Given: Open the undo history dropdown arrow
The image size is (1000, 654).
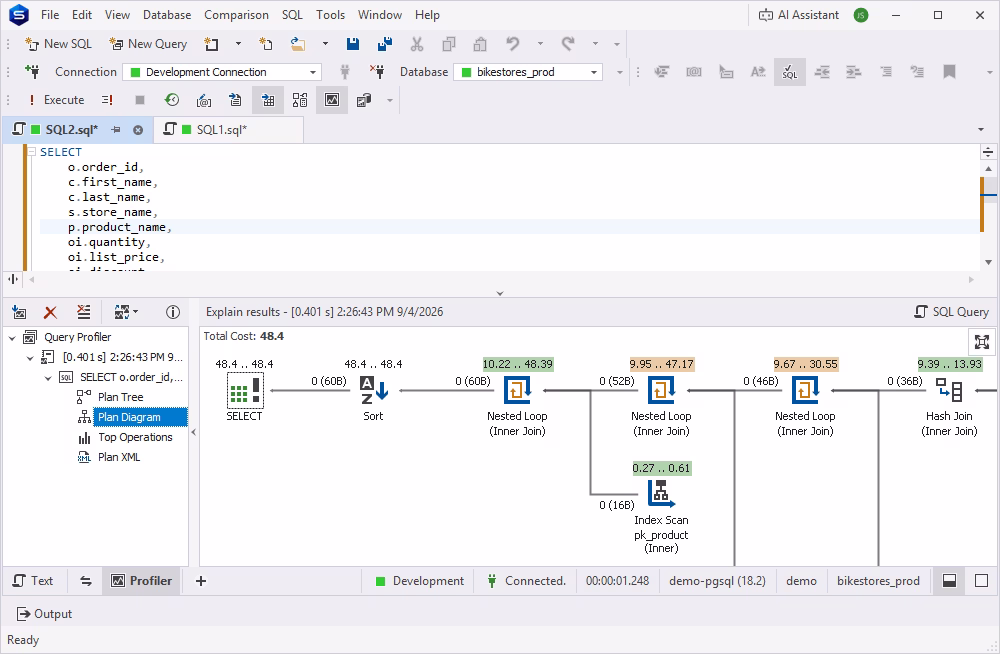Looking at the screenshot, I should point(540,43).
